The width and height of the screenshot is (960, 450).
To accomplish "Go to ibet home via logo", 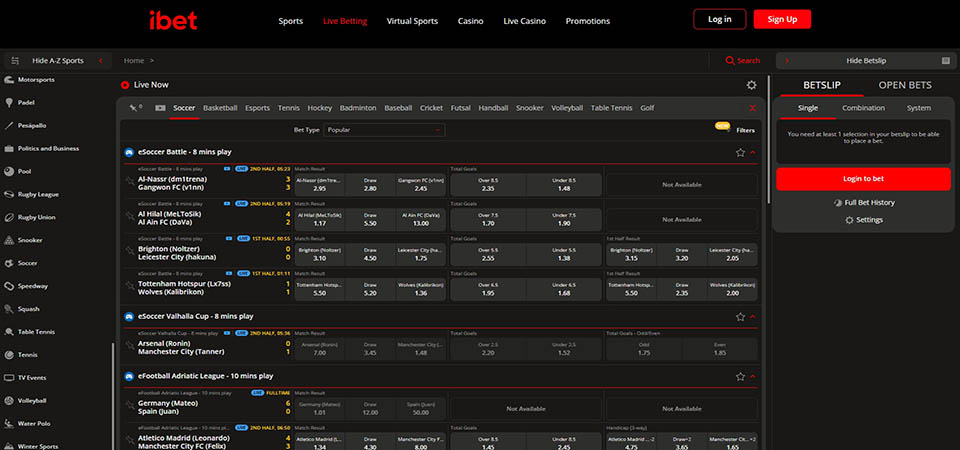I will [x=173, y=21].
